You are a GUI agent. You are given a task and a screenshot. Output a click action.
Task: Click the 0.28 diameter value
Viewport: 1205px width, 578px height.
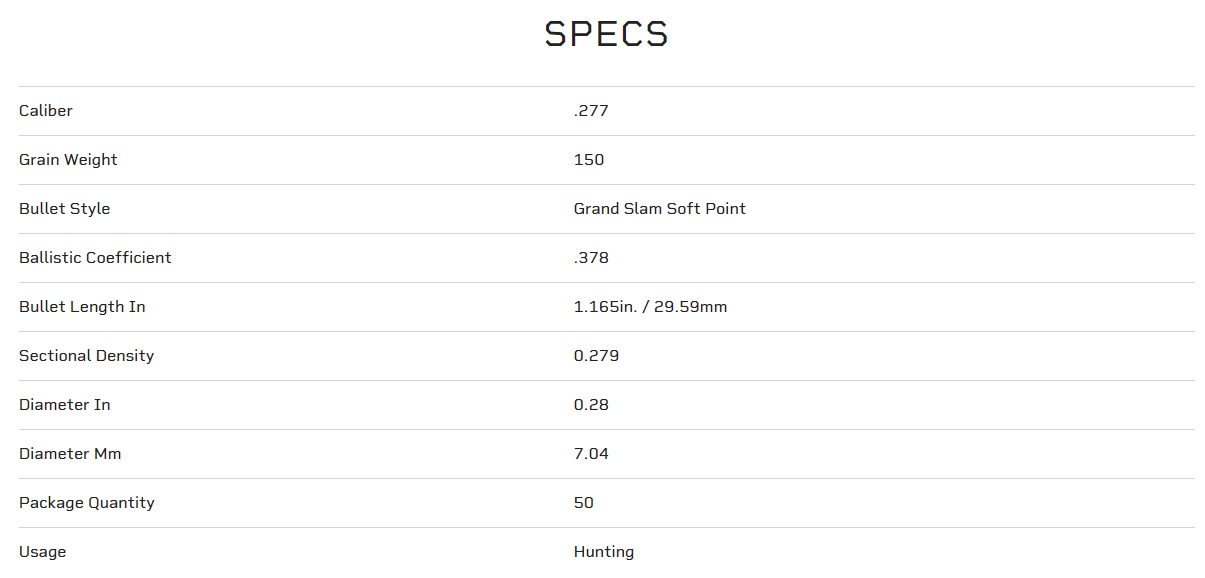(x=591, y=405)
